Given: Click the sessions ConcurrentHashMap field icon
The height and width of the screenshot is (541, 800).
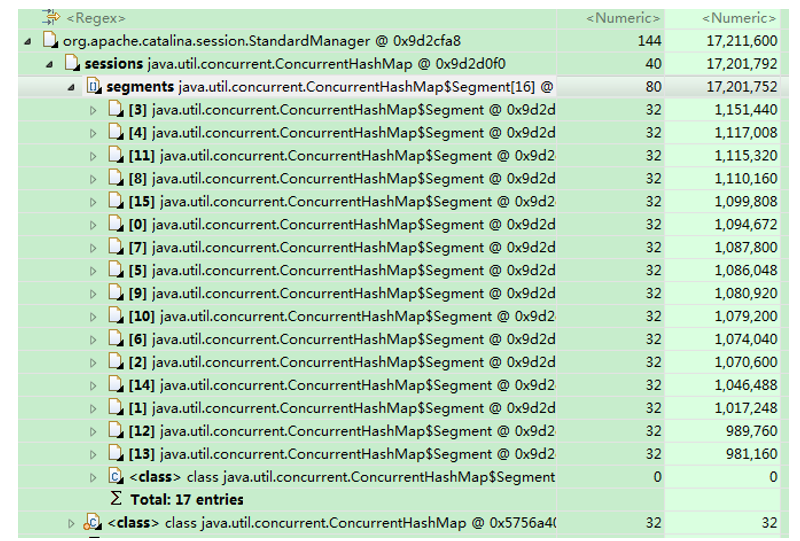Looking at the screenshot, I should [x=72, y=64].
